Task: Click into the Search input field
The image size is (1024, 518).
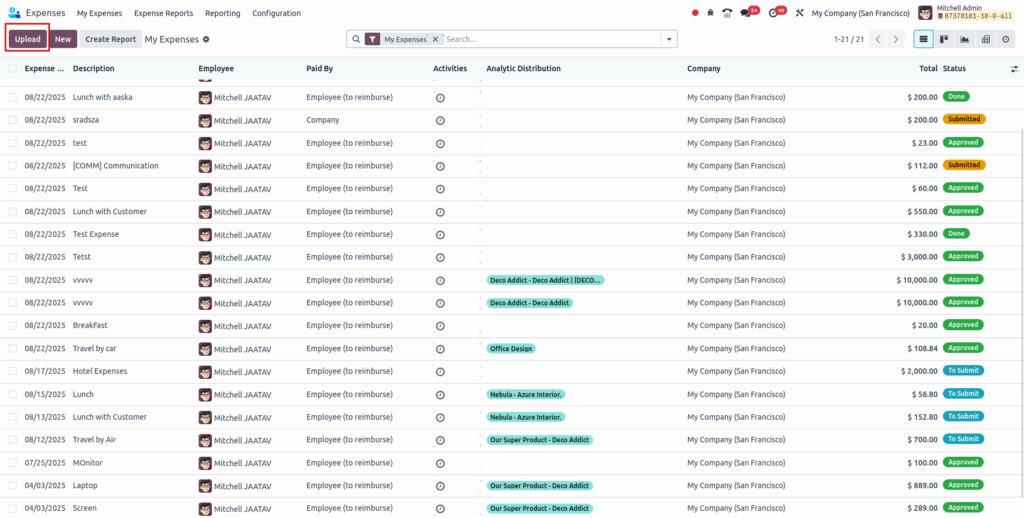Action: point(550,39)
